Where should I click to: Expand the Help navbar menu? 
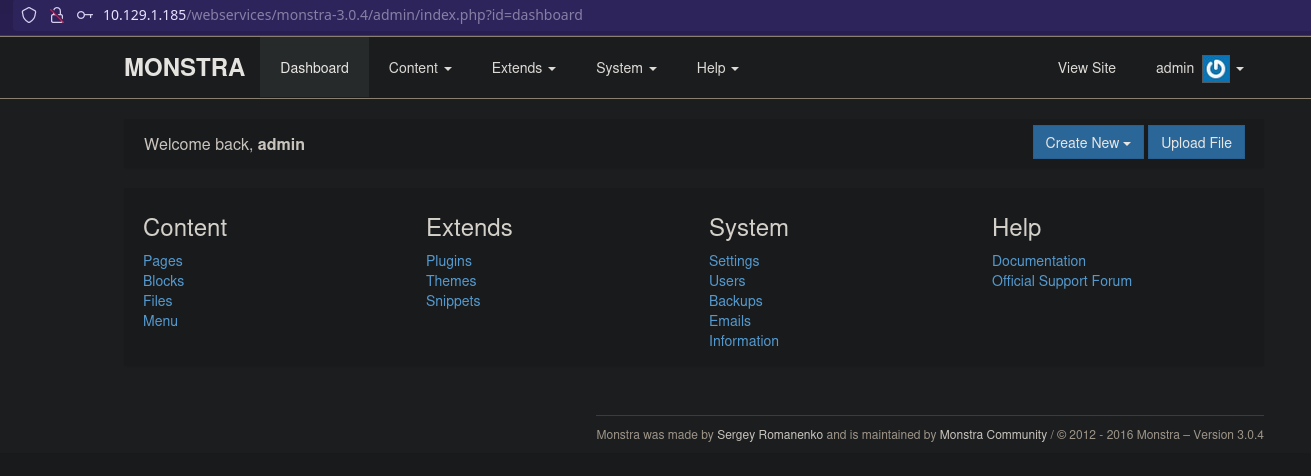(717, 68)
